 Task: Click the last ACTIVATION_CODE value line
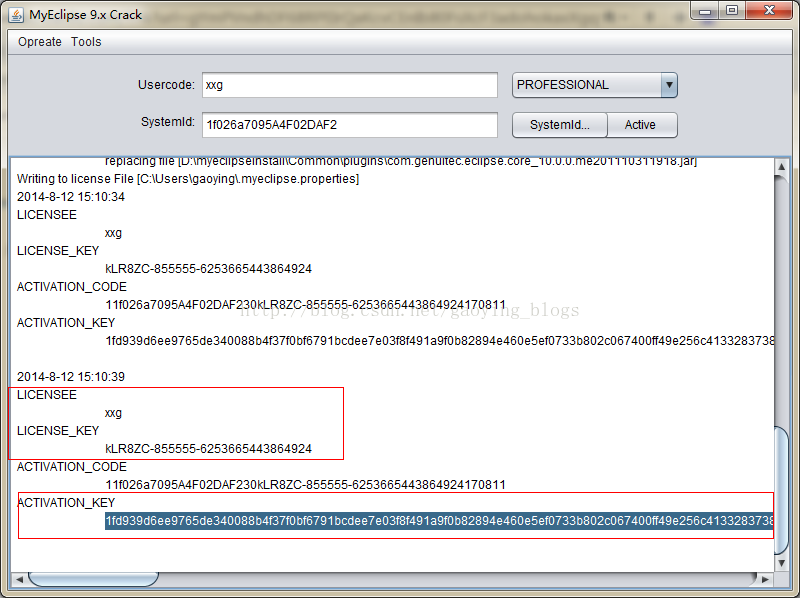pyautogui.click(x=305, y=485)
